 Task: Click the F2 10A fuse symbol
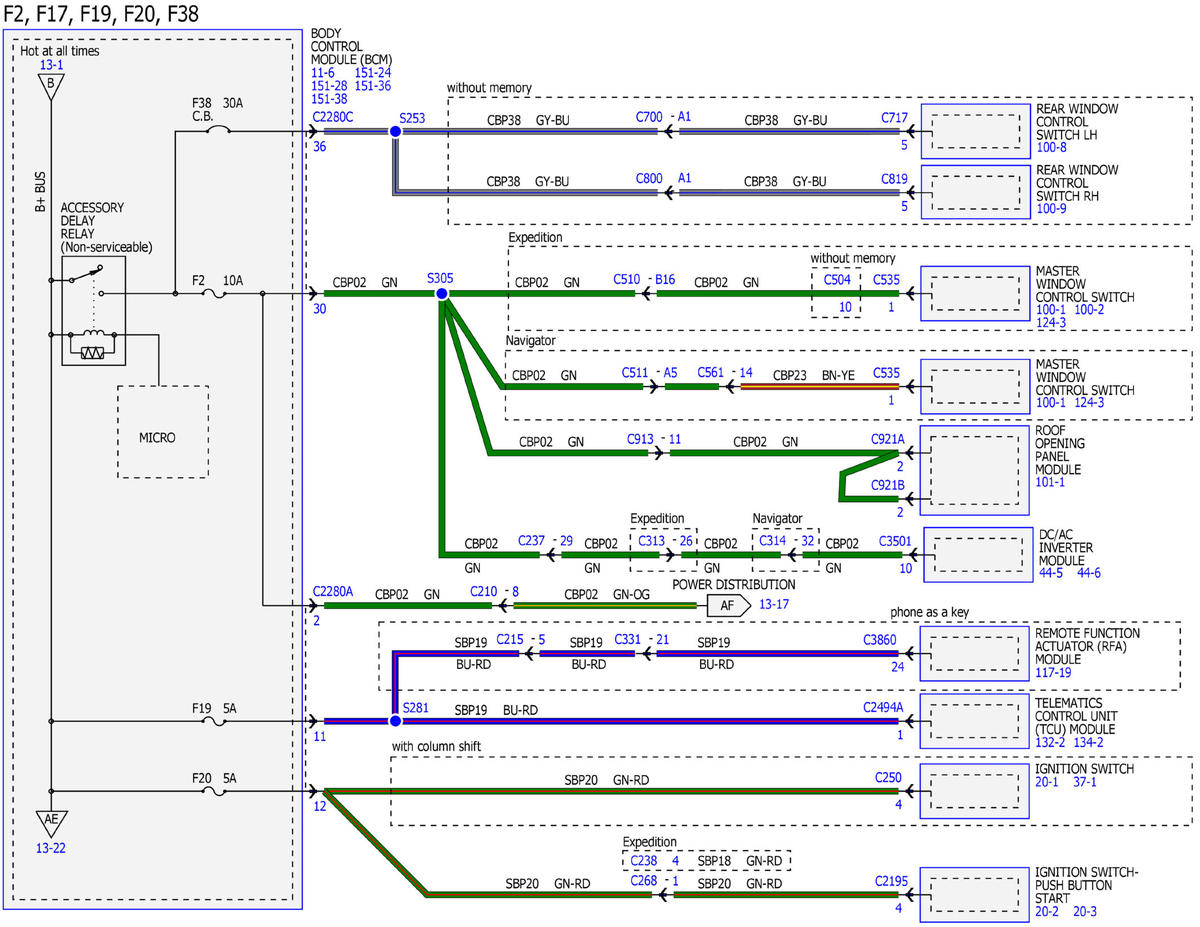pos(211,294)
